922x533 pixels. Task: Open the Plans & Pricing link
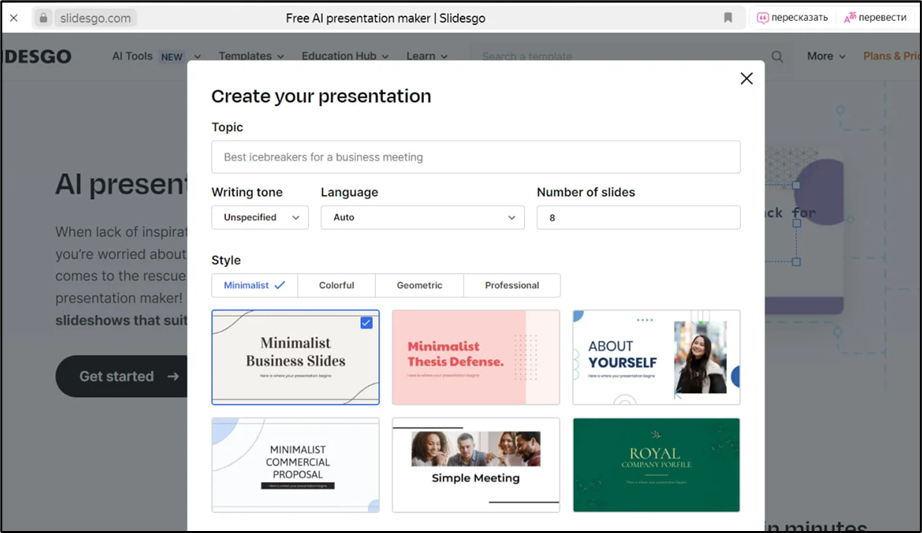click(890, 57)
